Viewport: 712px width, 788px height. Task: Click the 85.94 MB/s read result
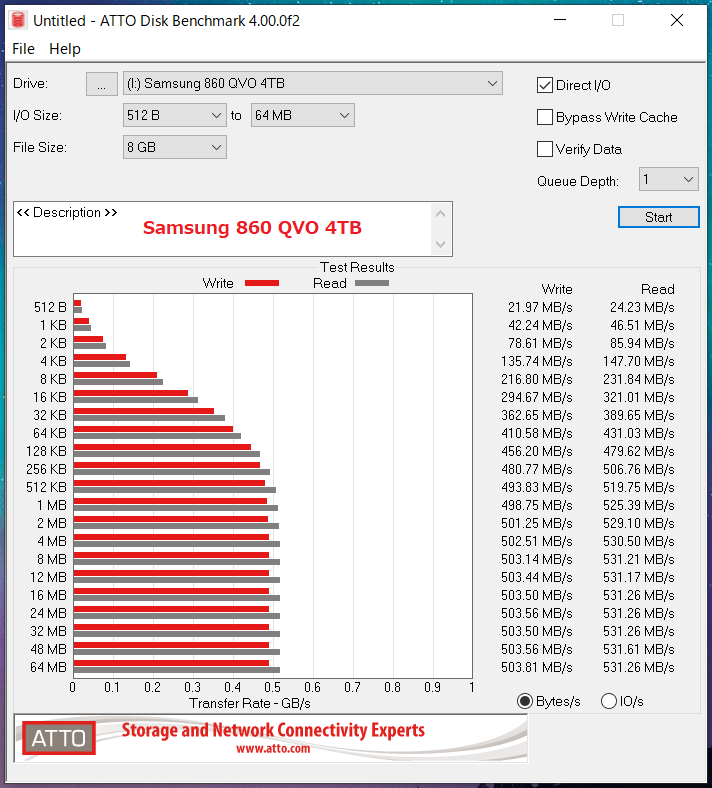coord(642,343)
